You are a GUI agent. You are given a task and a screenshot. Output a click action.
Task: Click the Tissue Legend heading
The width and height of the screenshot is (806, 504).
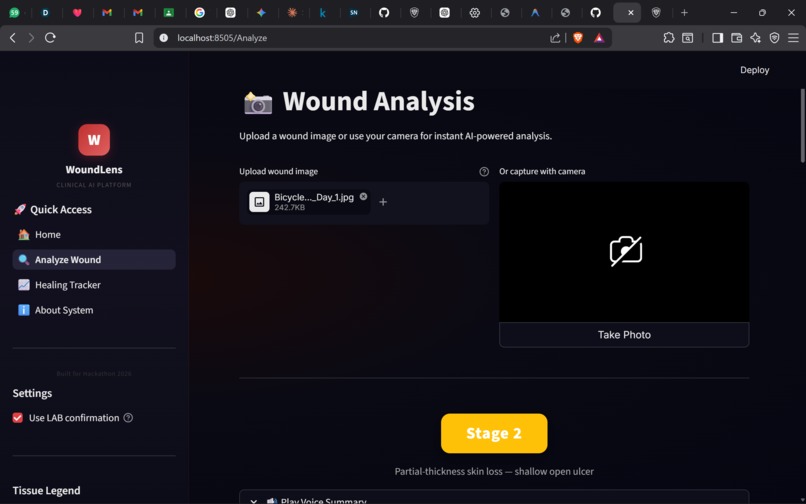[46, 491]
